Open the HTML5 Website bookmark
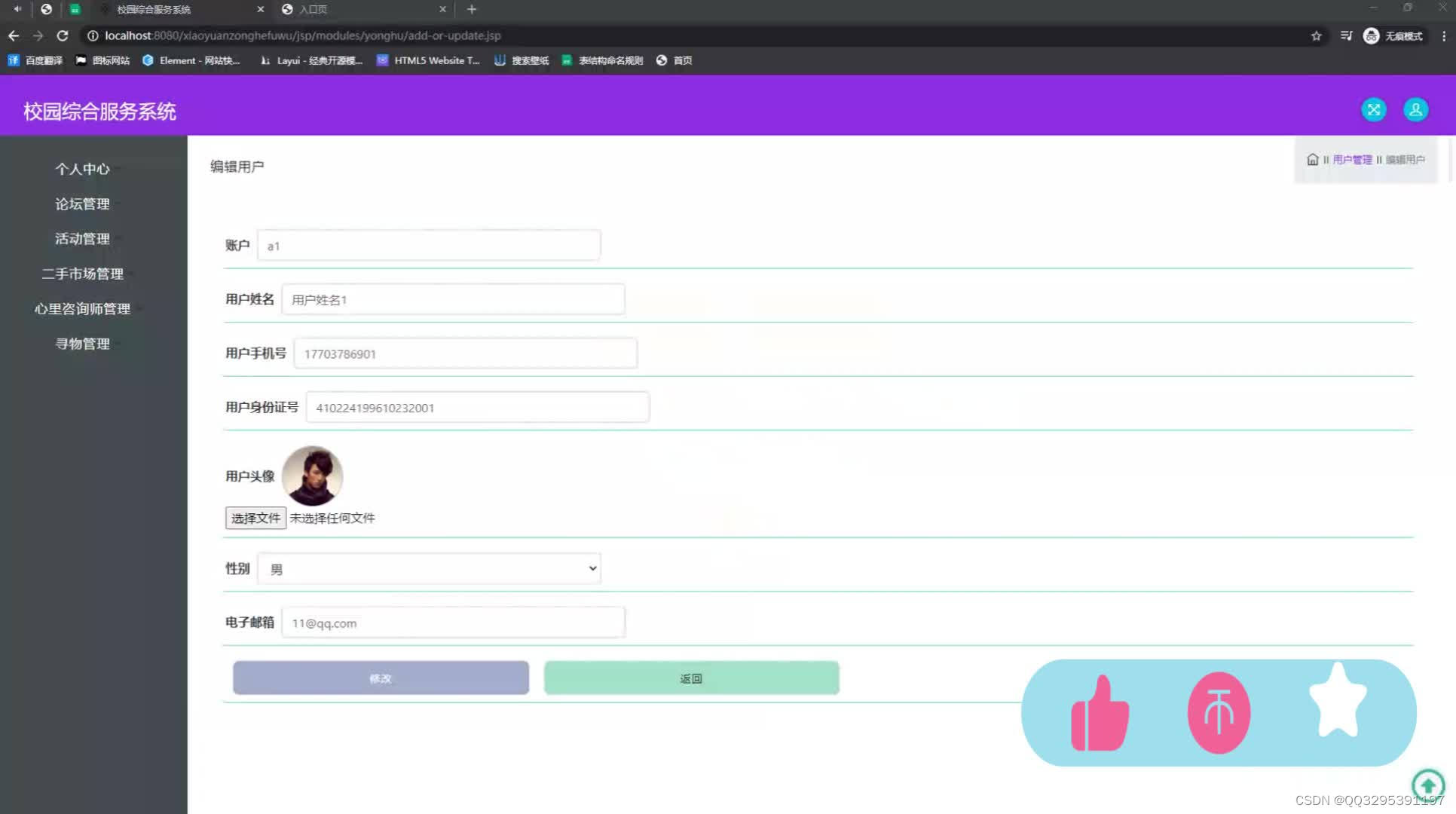Image resolution: width=1456 pixels, height=814 pixels. pyautogui.click(x=428, y=60)
